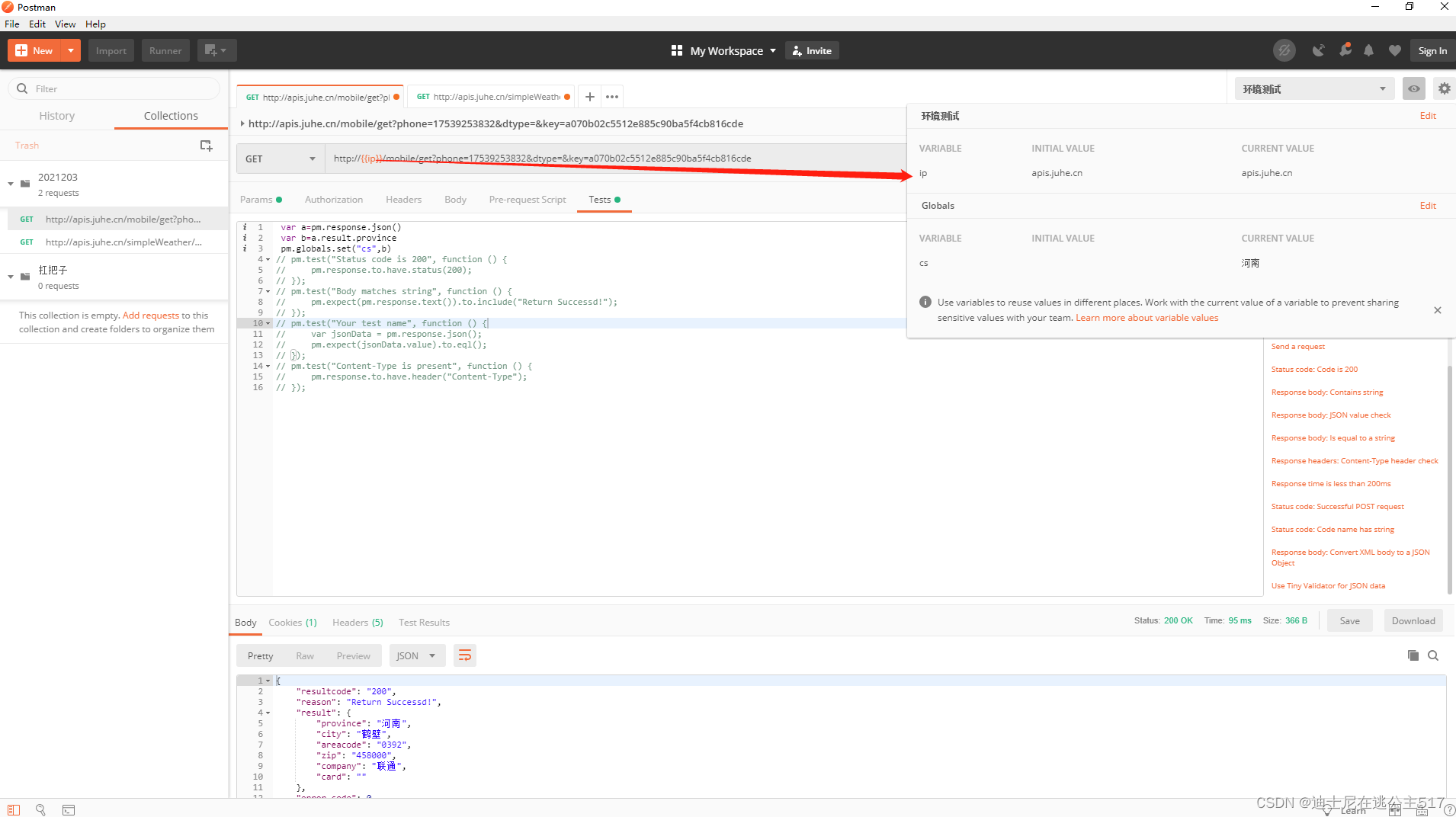The image size is (1456, 817).
Task: Open the request Headers tab
Action: point(403,200)
